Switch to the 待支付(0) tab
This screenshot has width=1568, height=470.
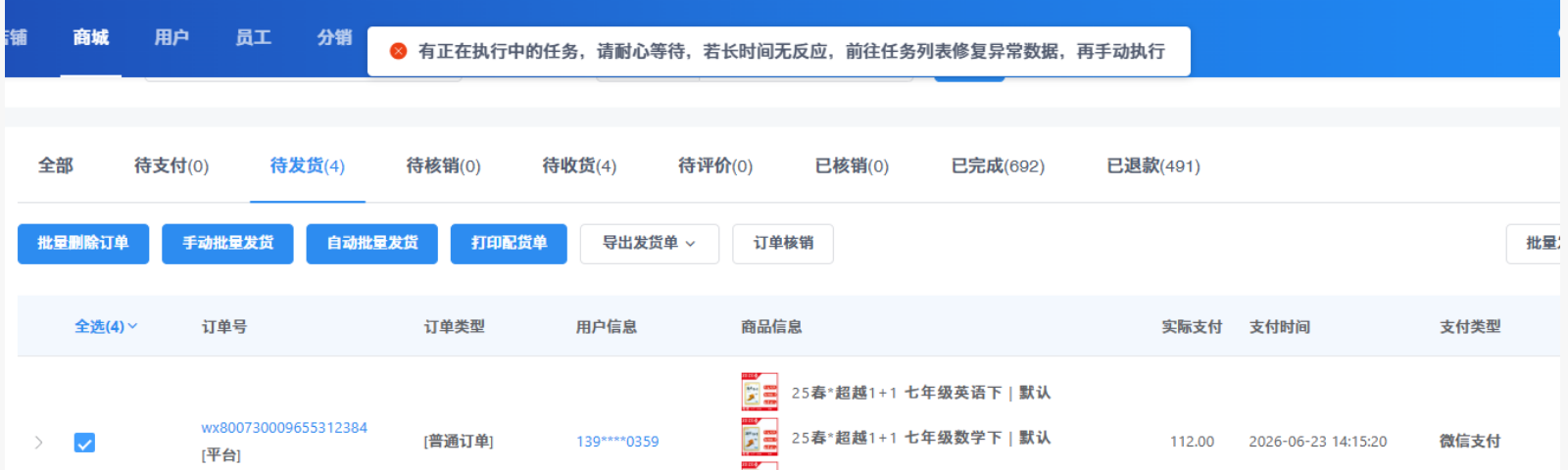pyautogui.click(x=171, y=165)
